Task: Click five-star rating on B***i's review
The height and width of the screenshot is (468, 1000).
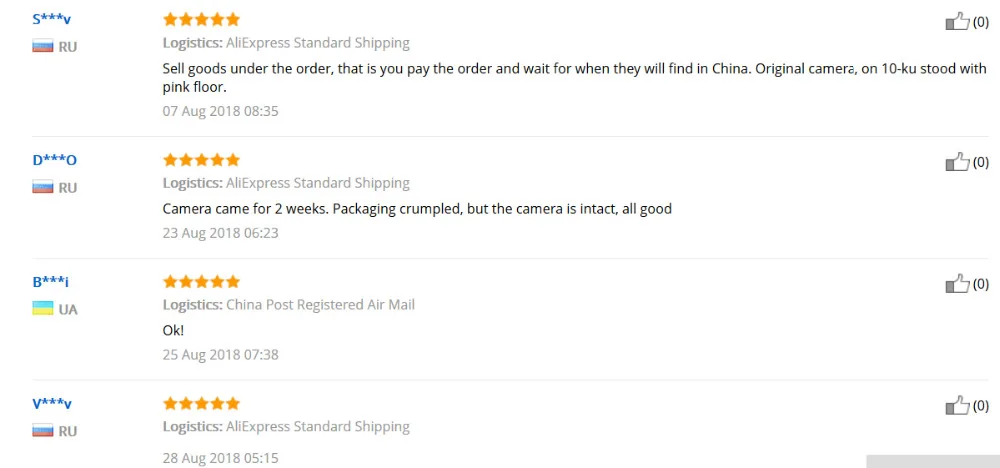Action: 201,282
